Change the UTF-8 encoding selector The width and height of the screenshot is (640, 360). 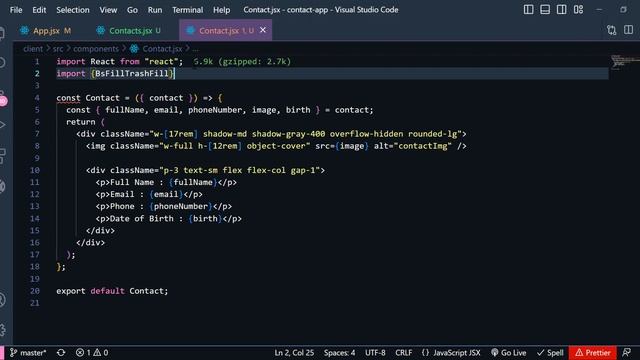(375, 353)
